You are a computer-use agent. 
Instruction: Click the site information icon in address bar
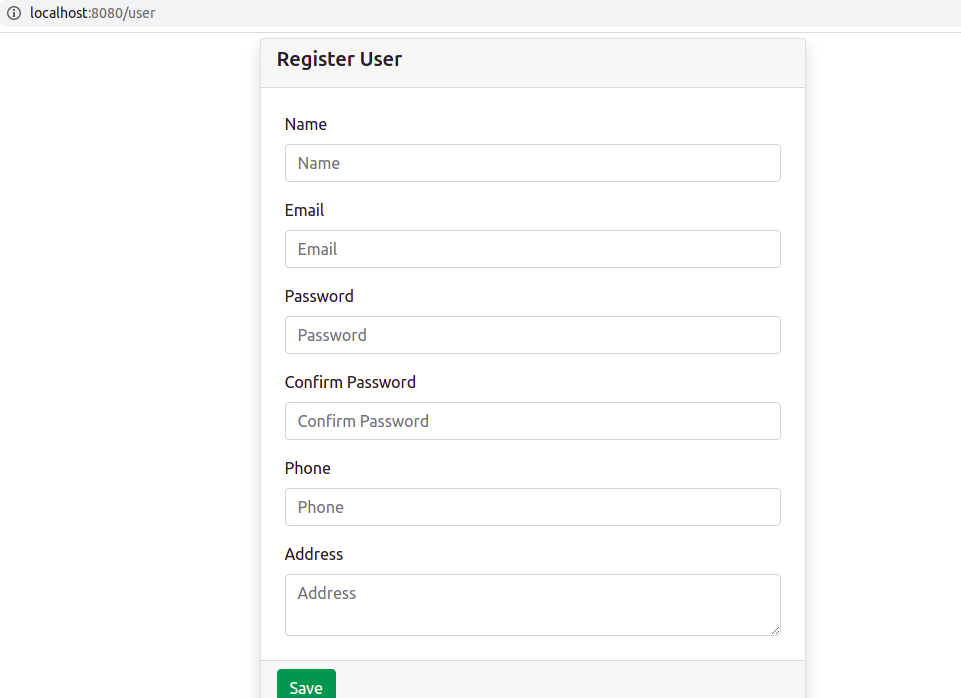(14, 15)
